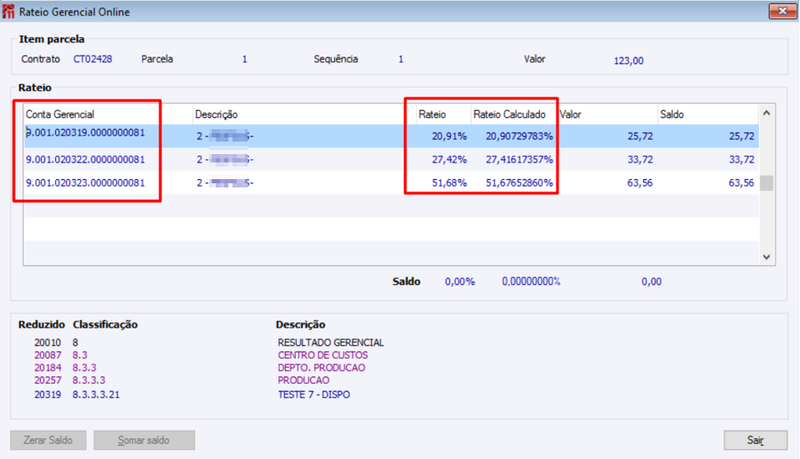Screen dimensions: 800x459
Task: Click the 27,42% Rateio cell
Action: (449, 160)
